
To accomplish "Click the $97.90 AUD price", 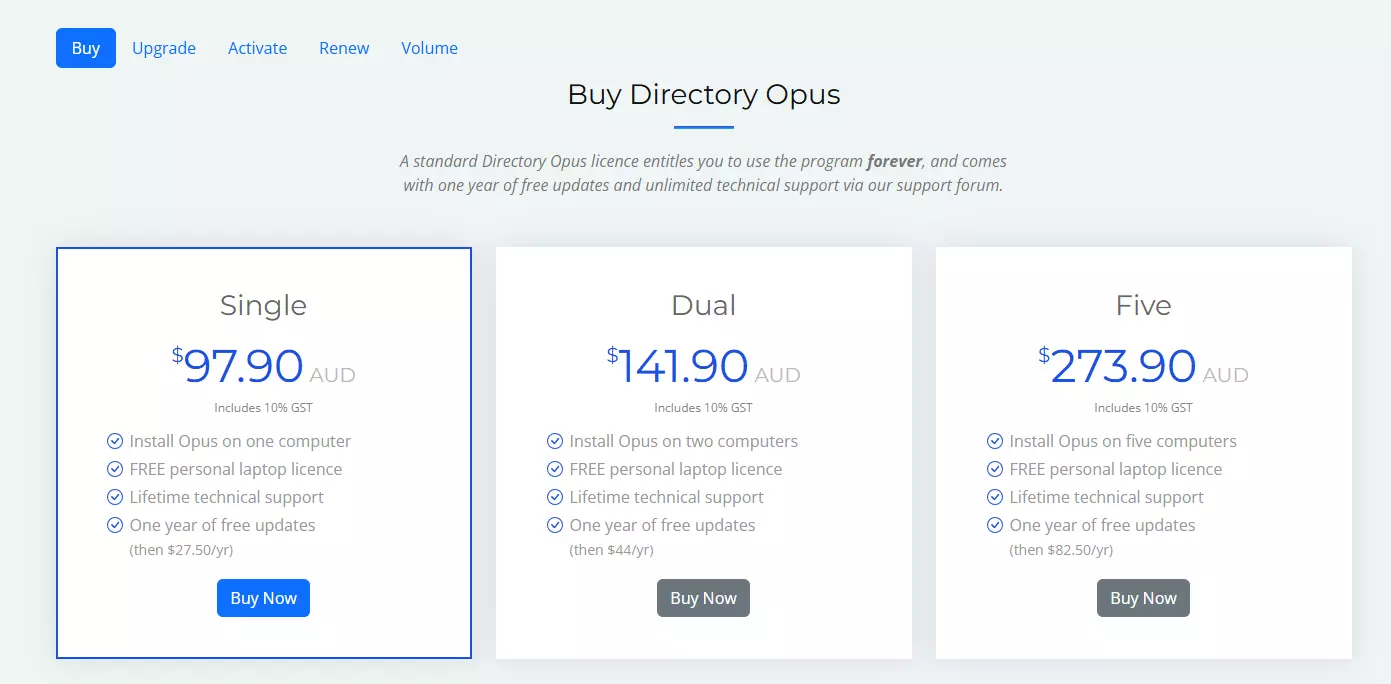I will [x=263, y=366].
